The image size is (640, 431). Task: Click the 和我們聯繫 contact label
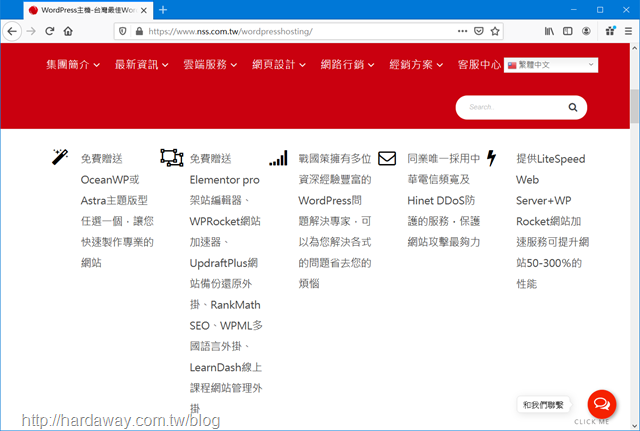pyautogui.click(x=543, y=405)
